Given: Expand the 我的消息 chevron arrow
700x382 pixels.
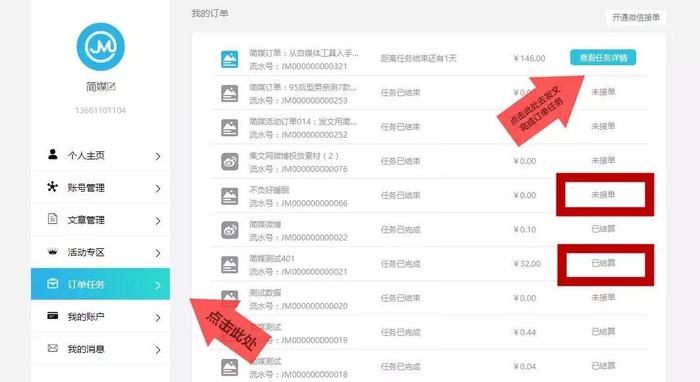Looking at the screenshot, I should 158,350.
